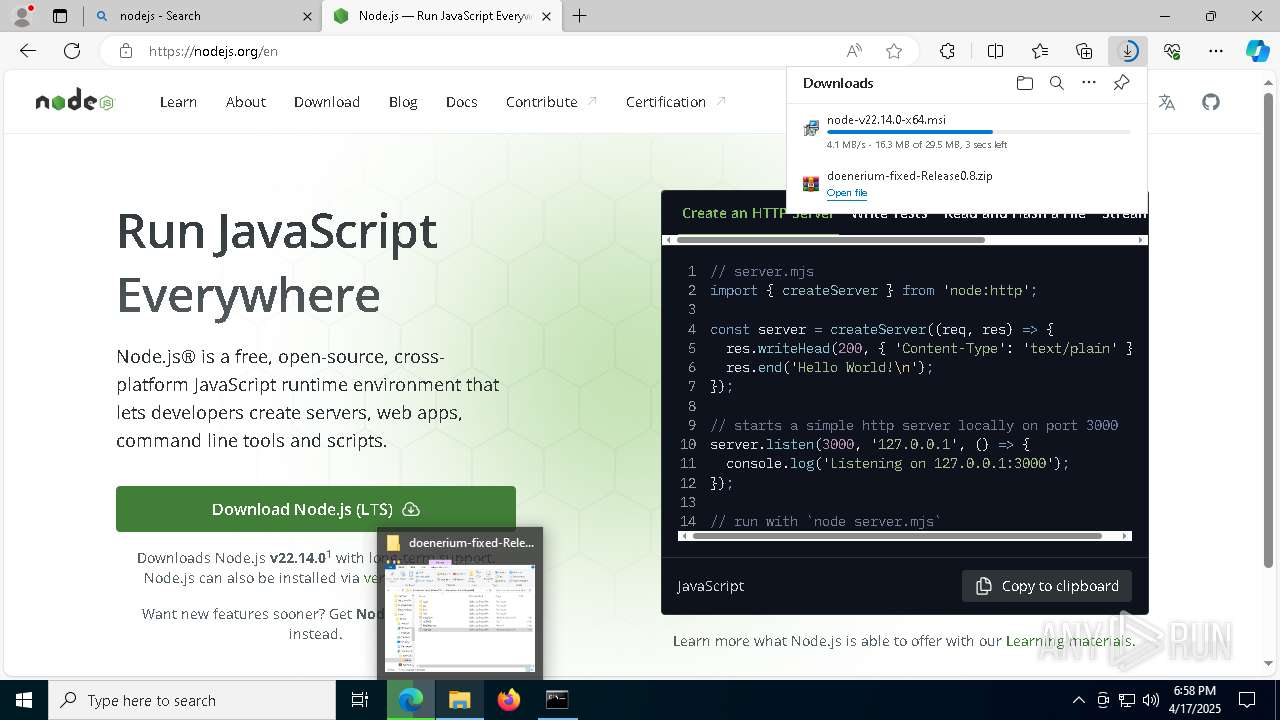Open the Extensions puzzle icon
This screenshot has height=720, width=1280.
pyautogui.click(x=947, y=51)
